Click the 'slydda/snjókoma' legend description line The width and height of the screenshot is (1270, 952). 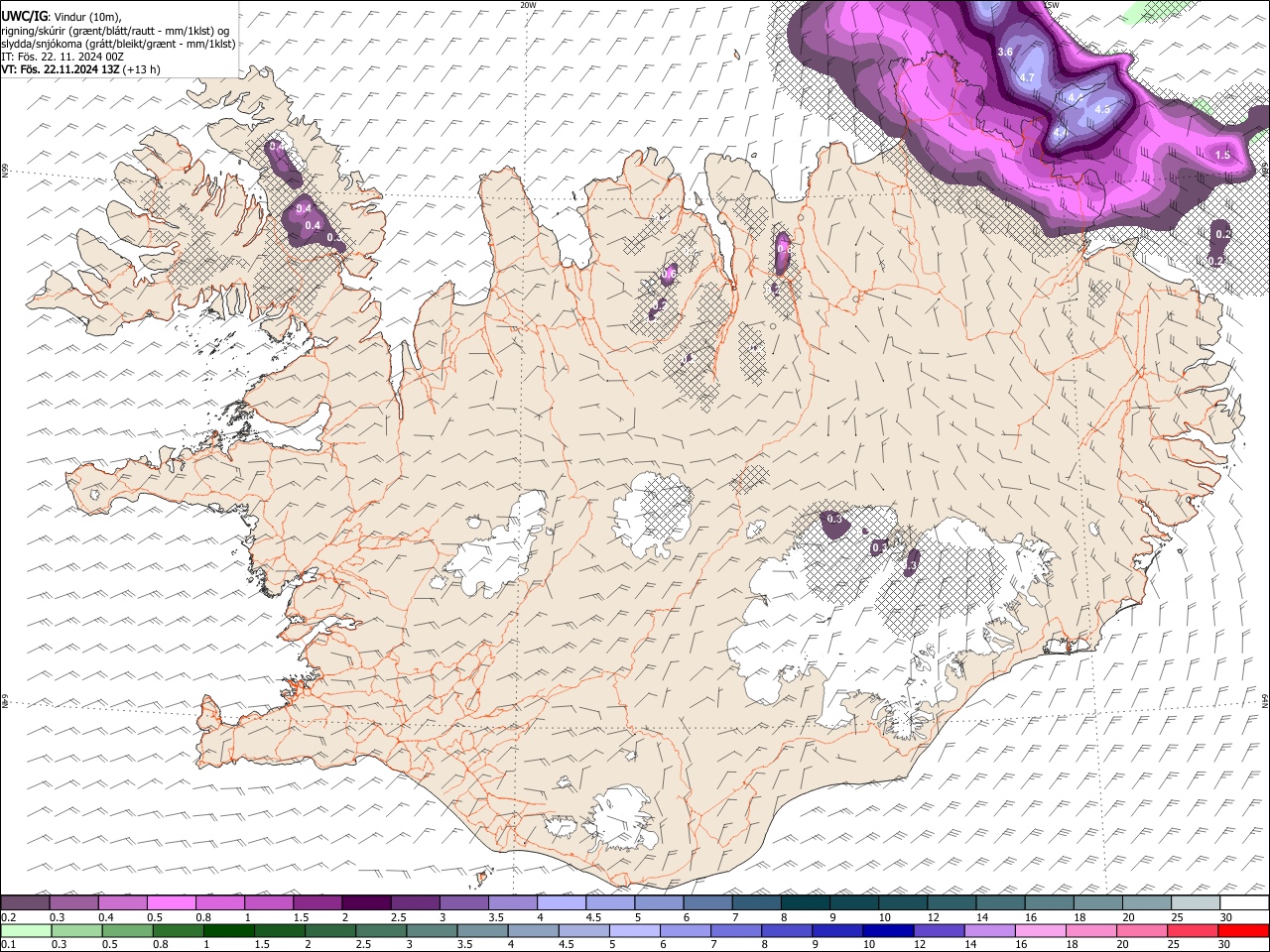click(118, 44)
